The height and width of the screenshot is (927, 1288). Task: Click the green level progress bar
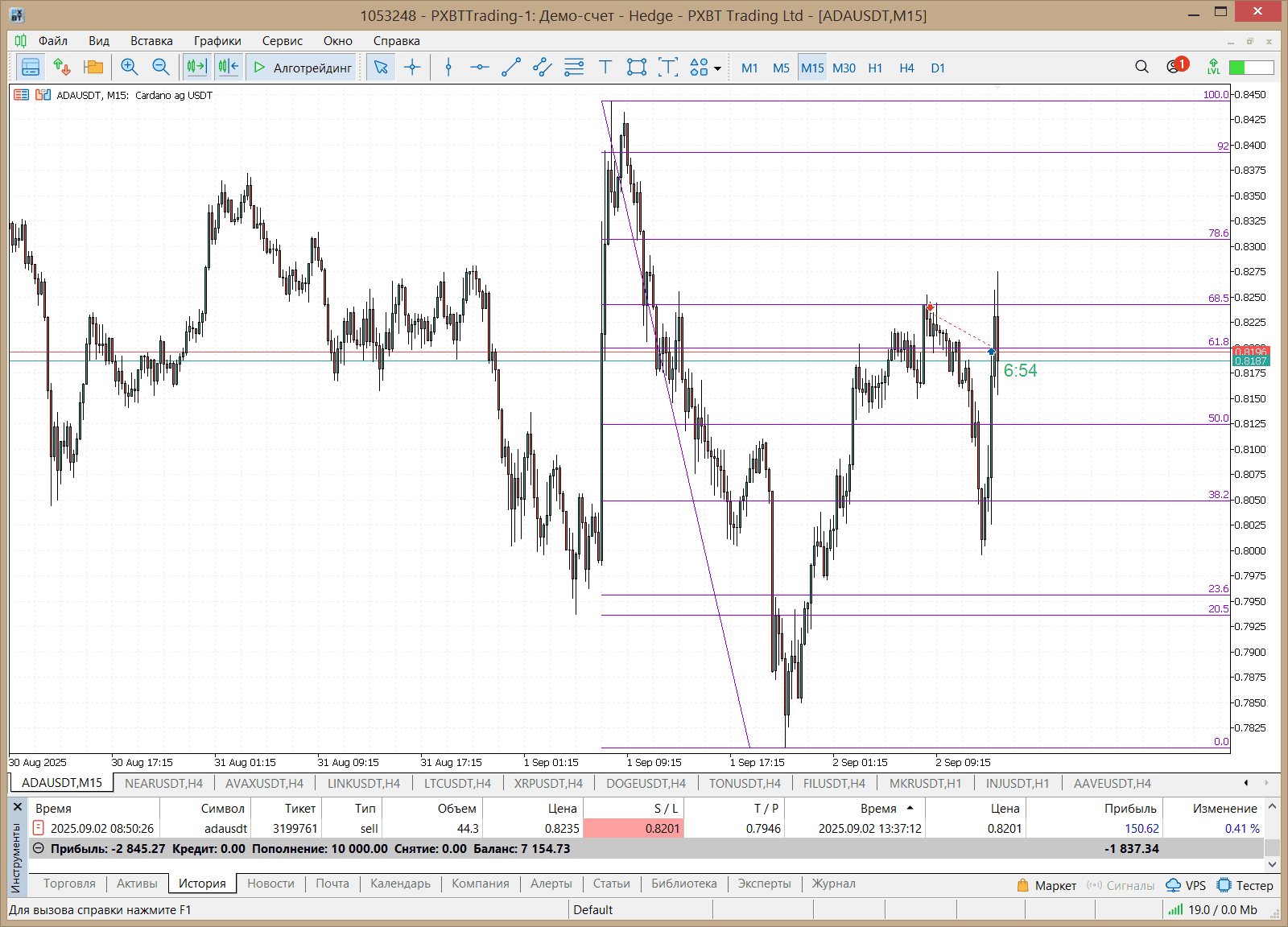click(x=1251, y=68)
